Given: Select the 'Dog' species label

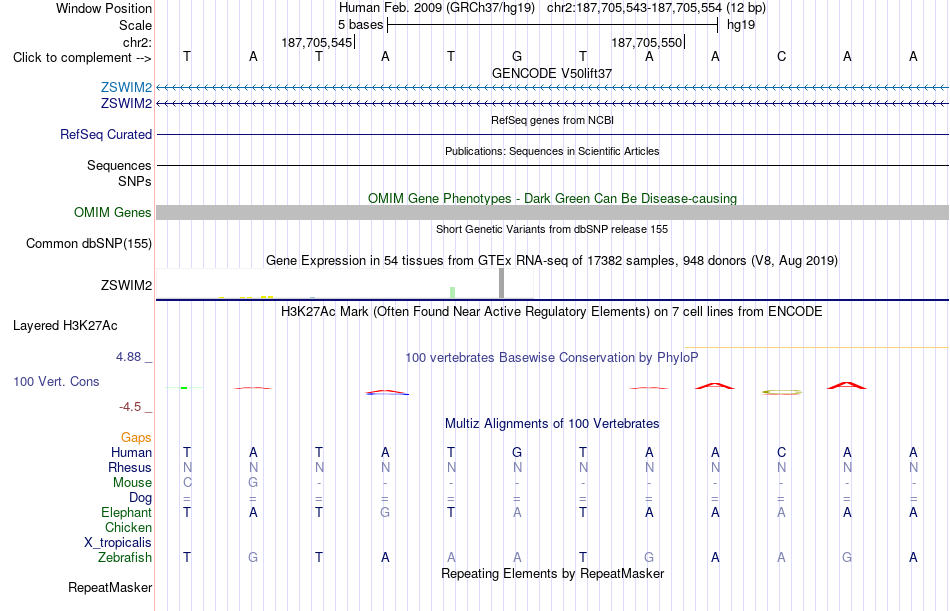Looking at the screenshot, I should pos(140,498).
